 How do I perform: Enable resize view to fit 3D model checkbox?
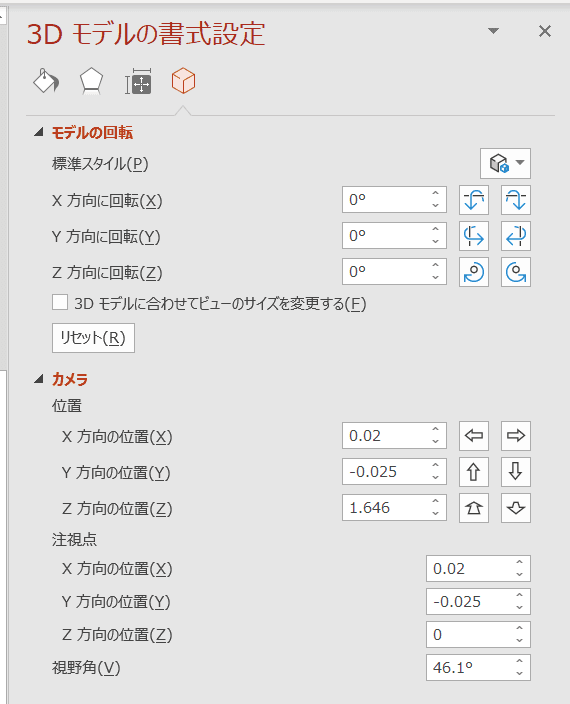[x=60, y=303]
